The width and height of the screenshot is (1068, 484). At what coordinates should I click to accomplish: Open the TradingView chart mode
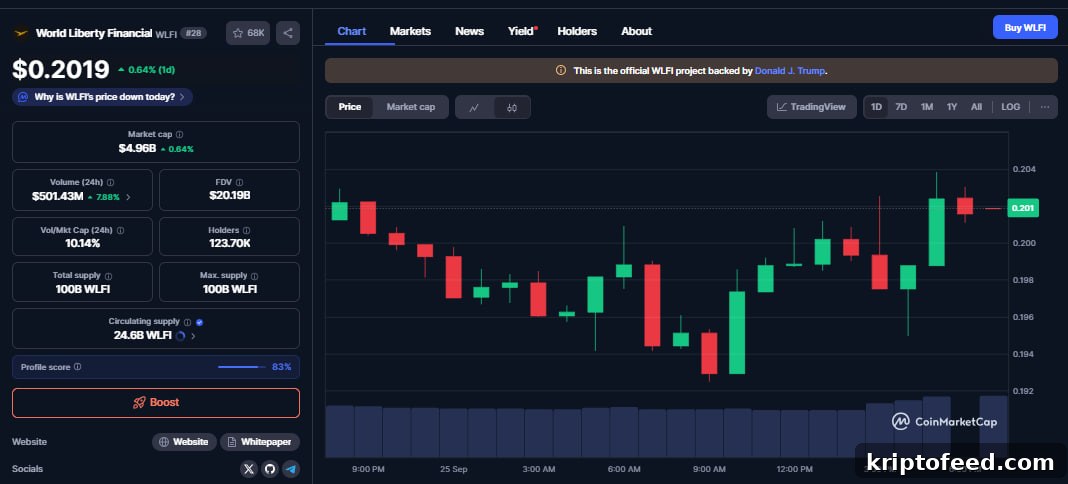click(811, 107)
